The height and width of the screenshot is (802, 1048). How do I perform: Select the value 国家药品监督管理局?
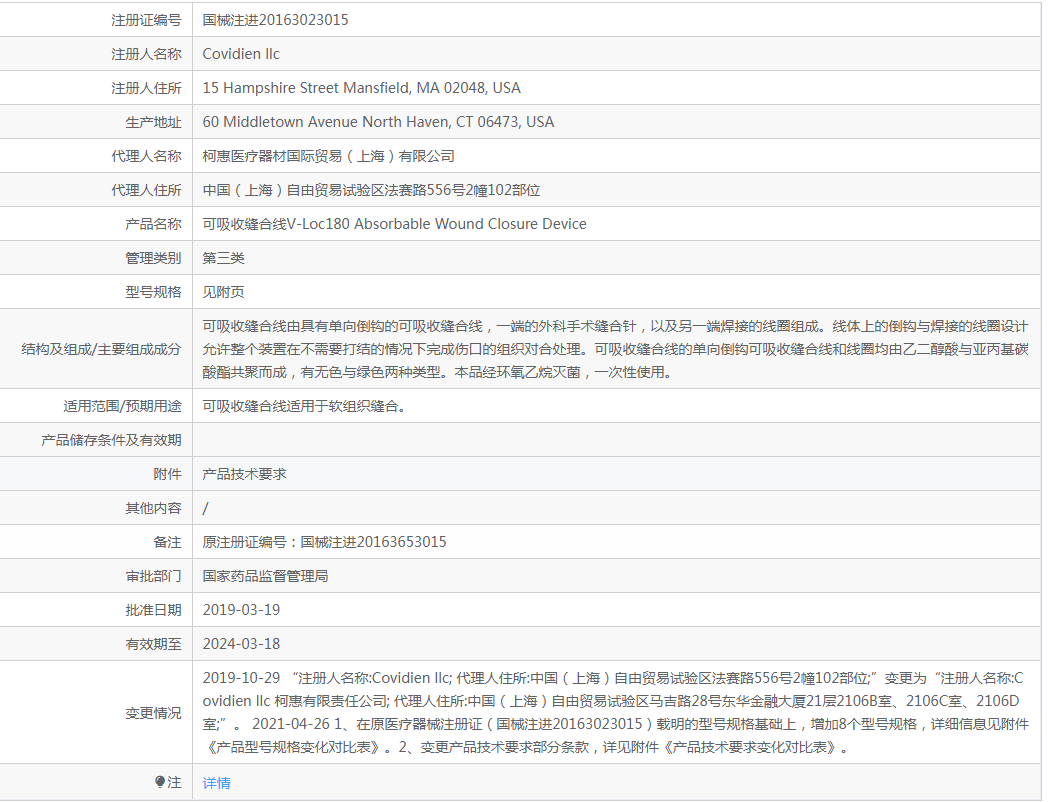click(x=265, y=576)
